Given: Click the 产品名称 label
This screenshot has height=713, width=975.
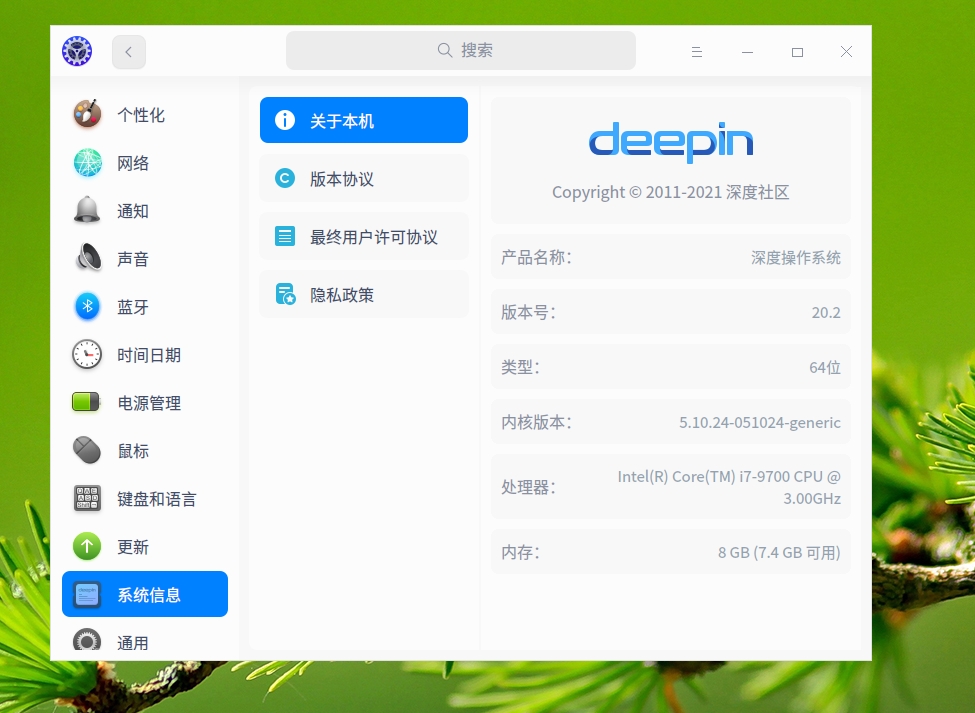Looking at the screenshot, I should pyautogui.click(x=536, y=257).
